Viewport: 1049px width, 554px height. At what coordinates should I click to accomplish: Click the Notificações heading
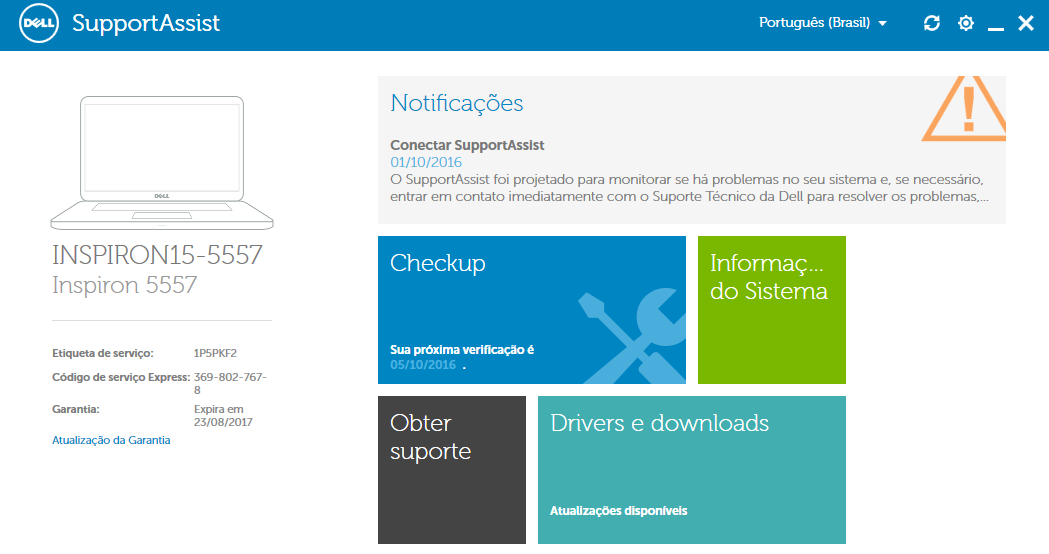457,103
